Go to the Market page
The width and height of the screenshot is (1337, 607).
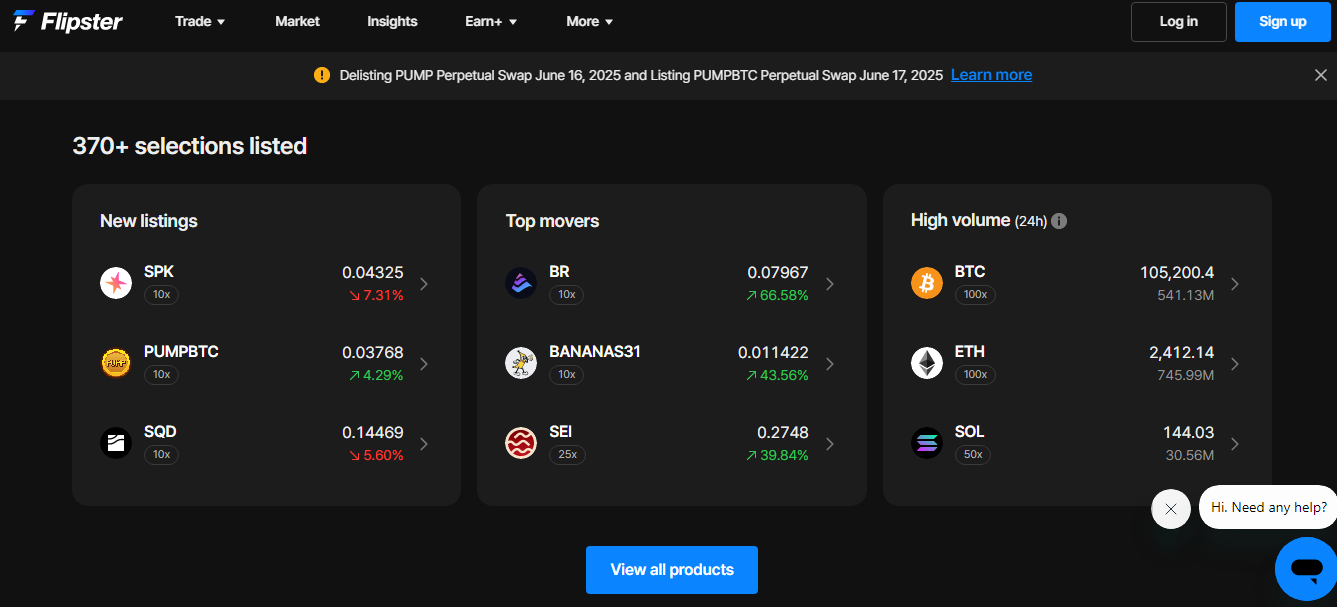point(297,21)
